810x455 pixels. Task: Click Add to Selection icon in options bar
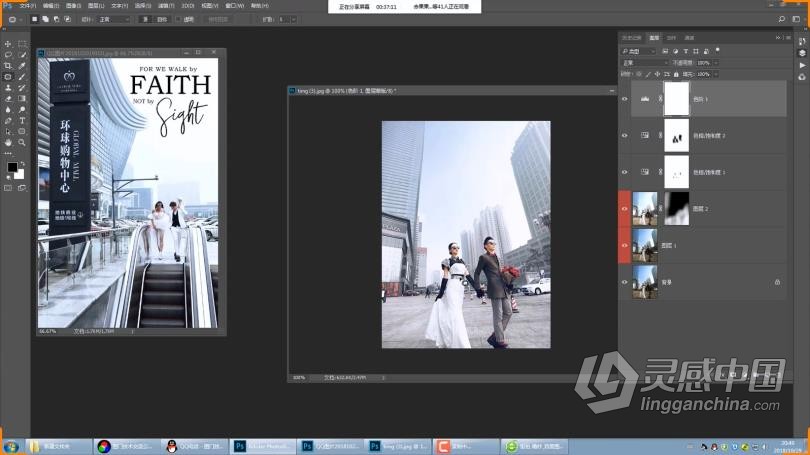pyautogui.click(x=45, y=19)
